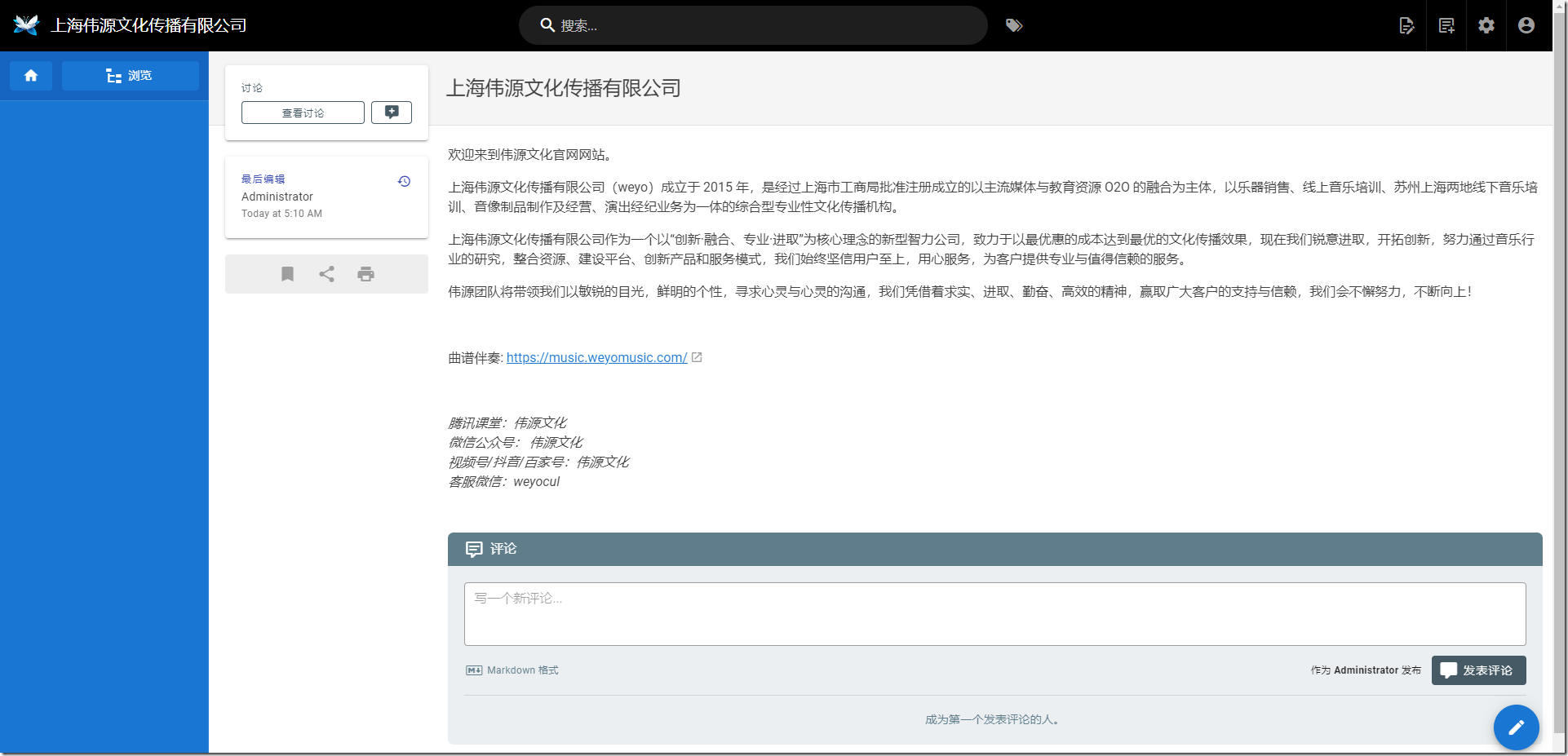View revision history via the clock icon
Image resolution: width=1568 pixels, height=756 pixels.
(404, 181)
